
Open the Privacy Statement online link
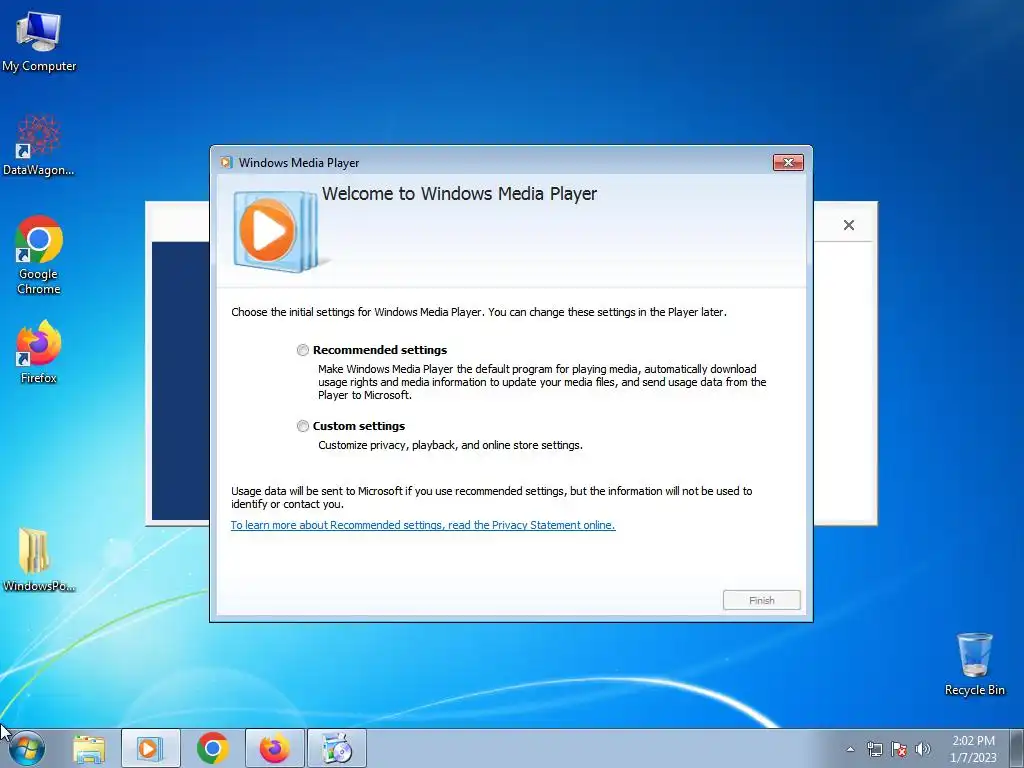423,525
